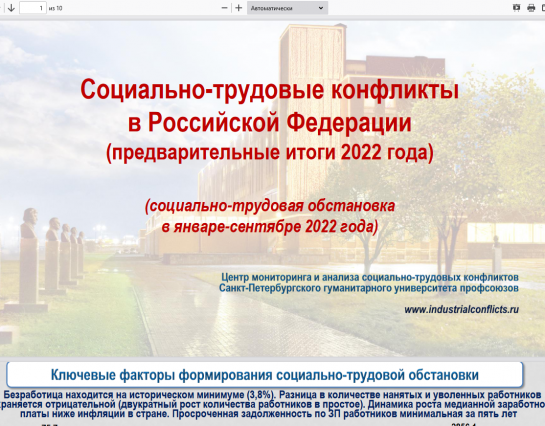Click the italic '(социально-трудовая обстановка' line
This screenshot has width=545, height=426.
[x=270, y=206]
